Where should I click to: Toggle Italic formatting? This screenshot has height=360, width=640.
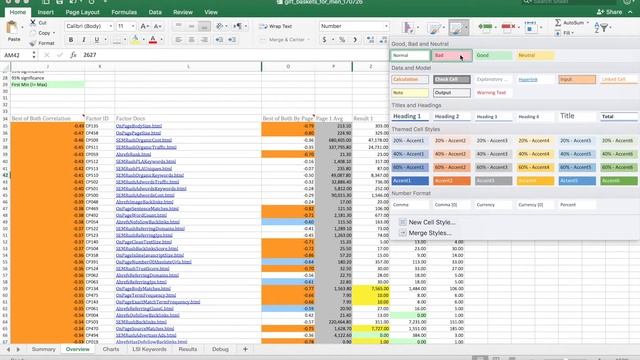[x=84, y=40]
